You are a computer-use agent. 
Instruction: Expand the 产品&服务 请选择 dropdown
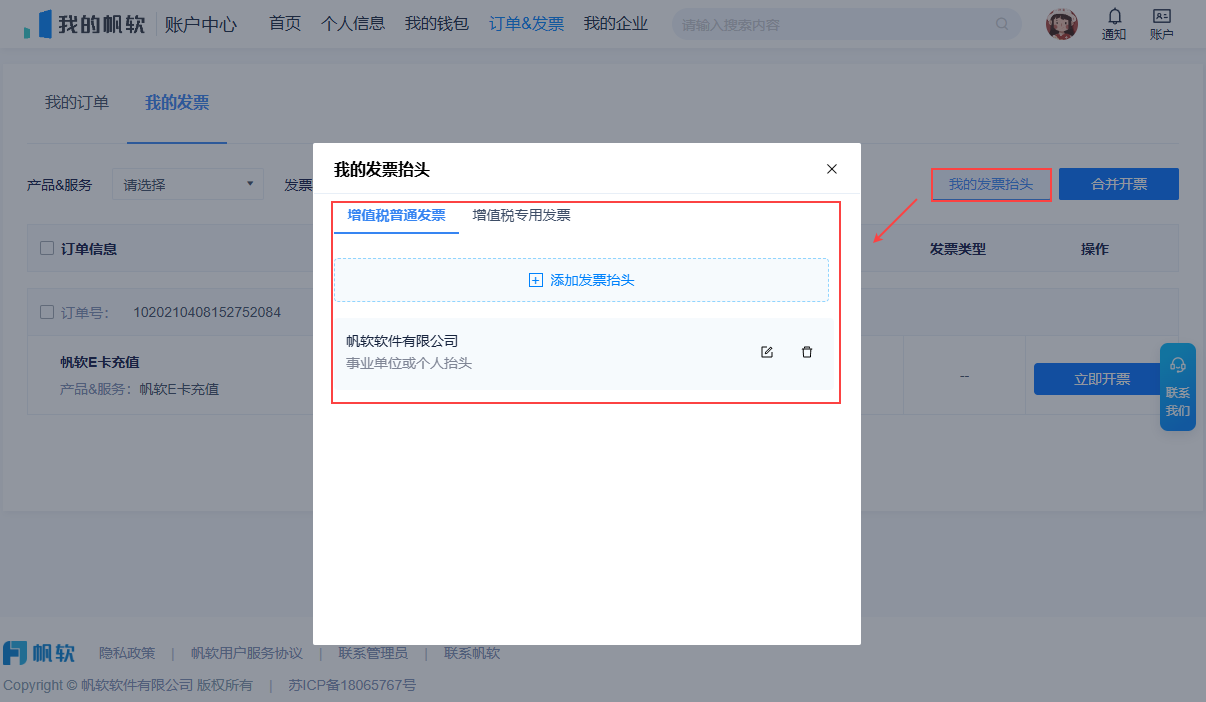click(x=187, y=184)
